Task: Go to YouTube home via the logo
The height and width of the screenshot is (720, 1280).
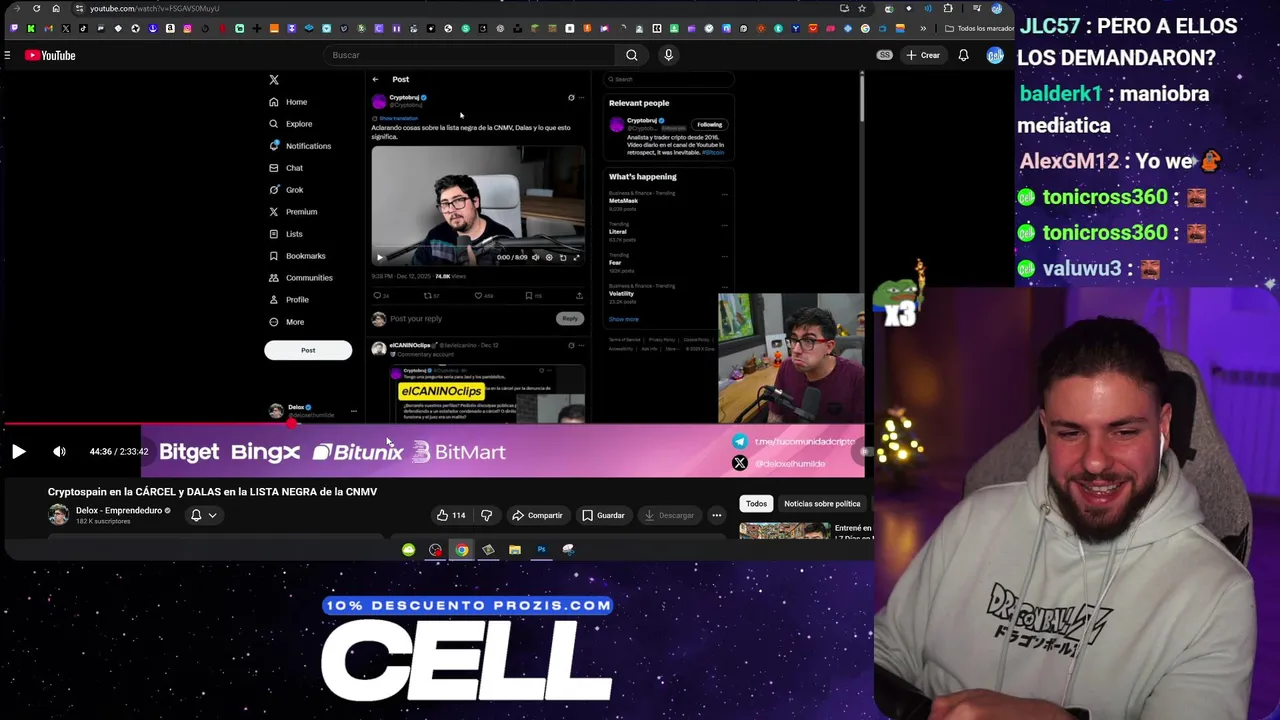Action: tap(50, 55)
